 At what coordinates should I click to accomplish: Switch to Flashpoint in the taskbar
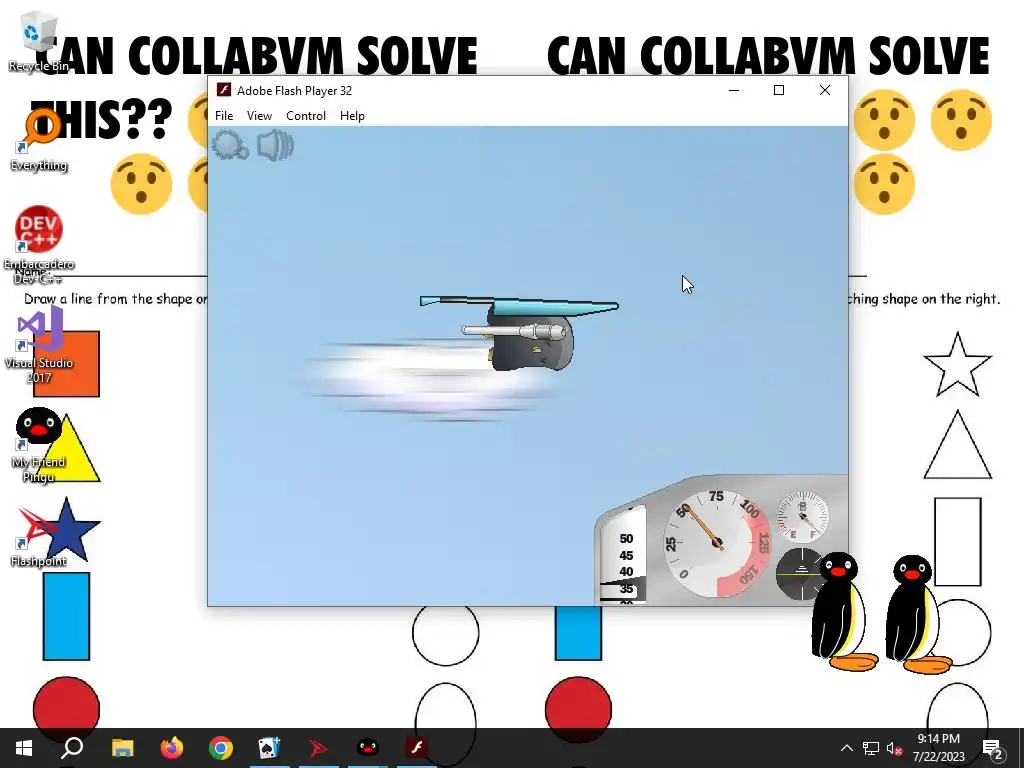(x=318, y=748)
